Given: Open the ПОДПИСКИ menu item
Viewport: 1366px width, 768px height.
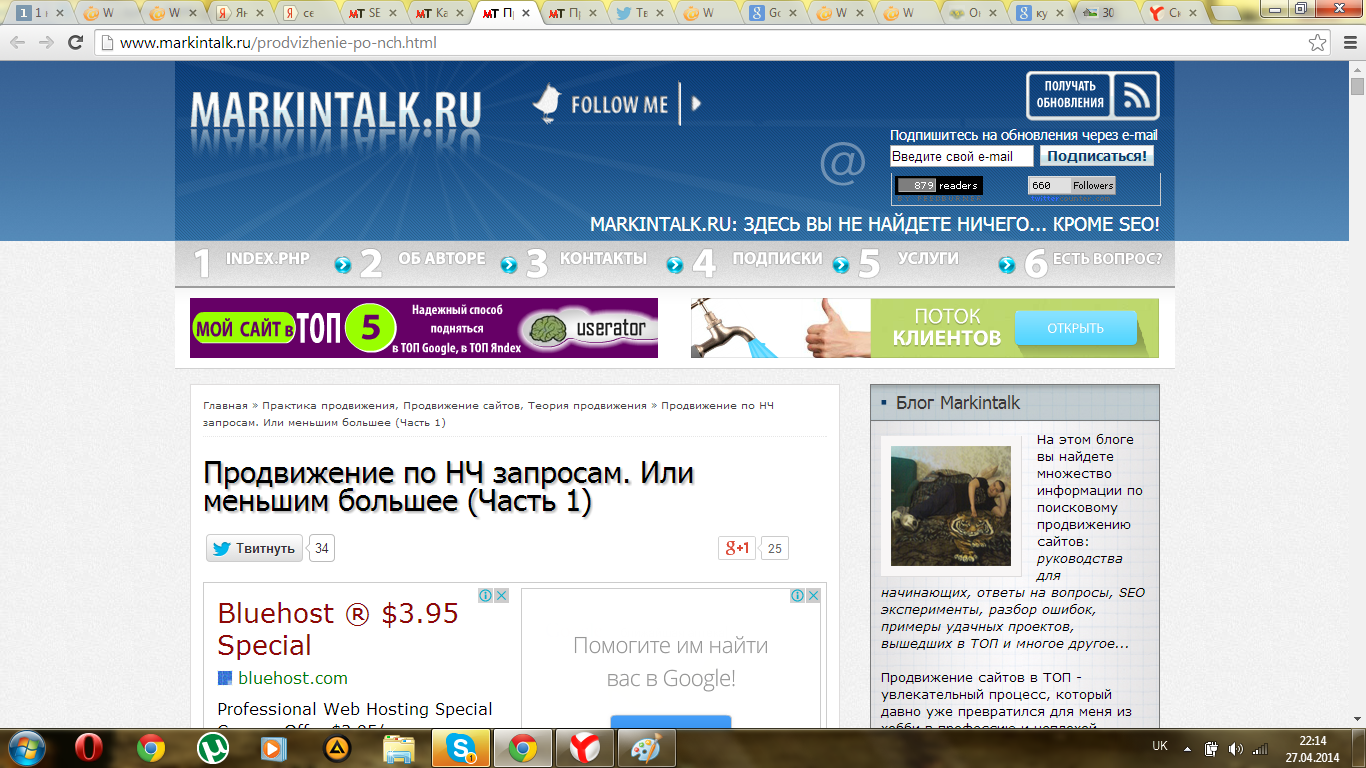Looking at the screenshot, I should tap(777, 258).
